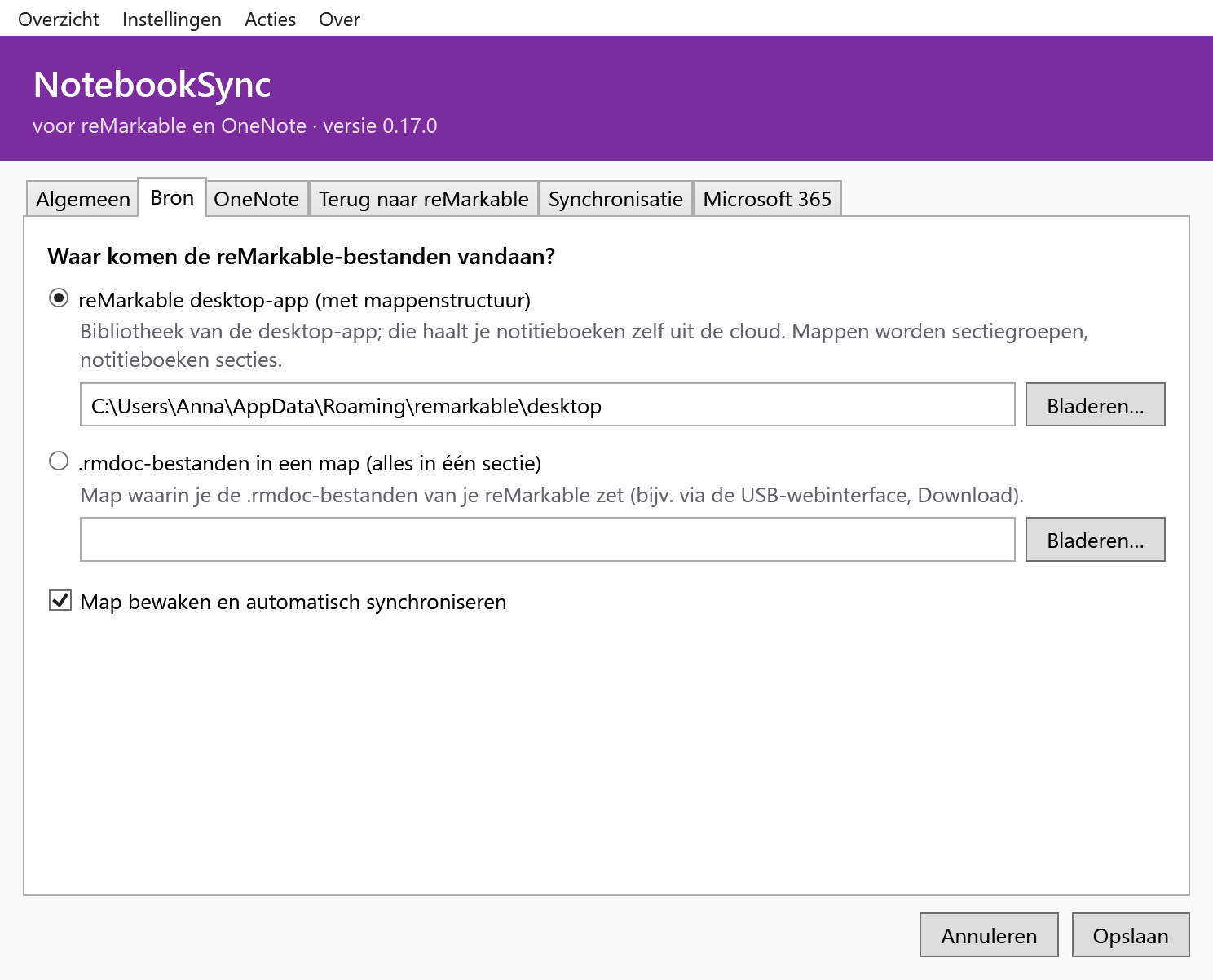Save settings with the Opslaan button
Screen dimensions: 1213x980
pos(1131,934)
